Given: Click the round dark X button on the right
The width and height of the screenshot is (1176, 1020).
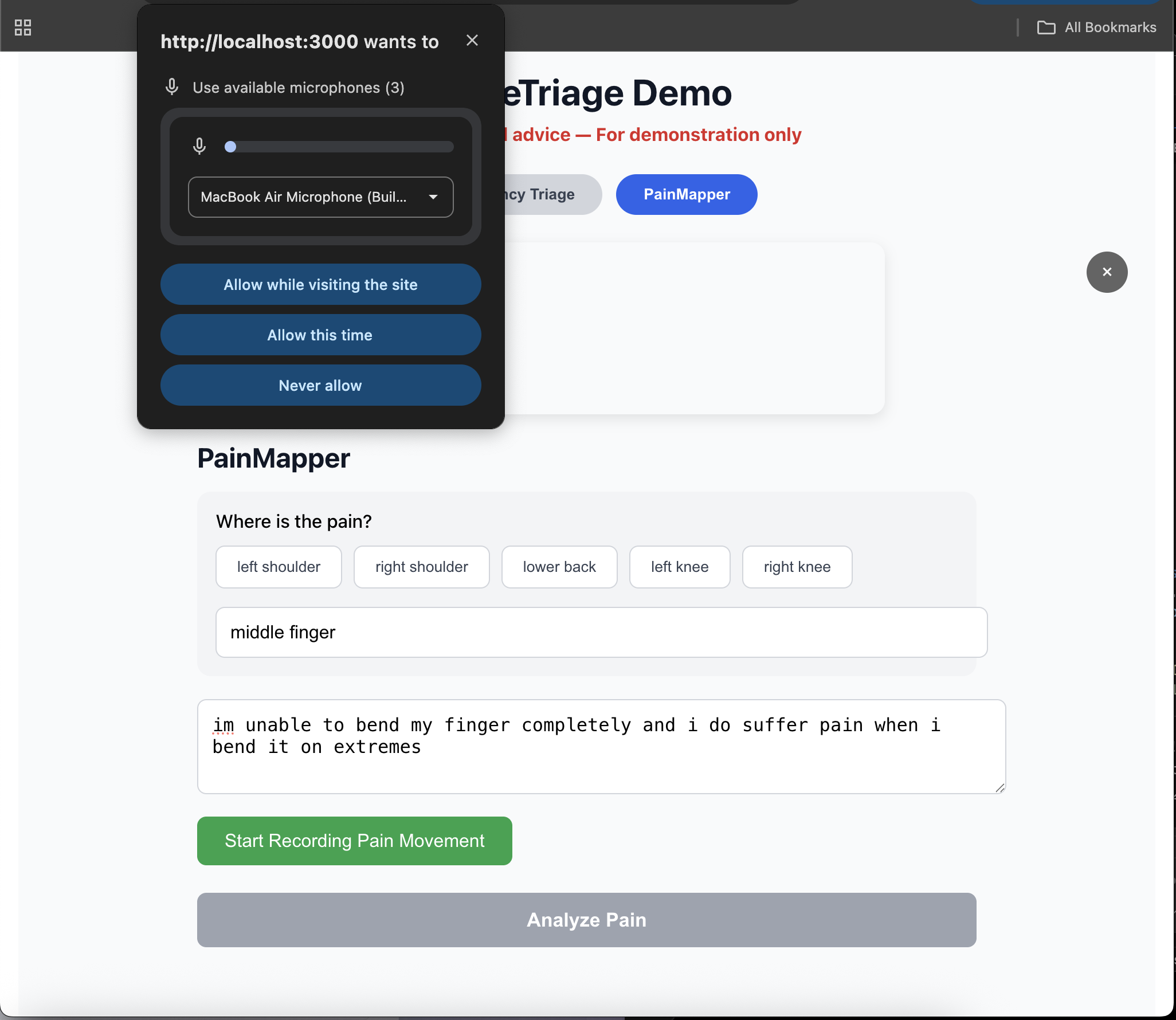Looking at the screenshot, I should pos(1106,272).
